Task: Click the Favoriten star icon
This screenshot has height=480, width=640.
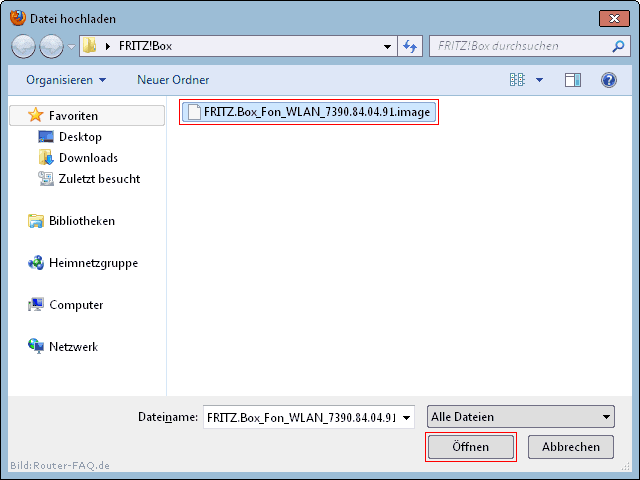Action: (x=36, y=115)
